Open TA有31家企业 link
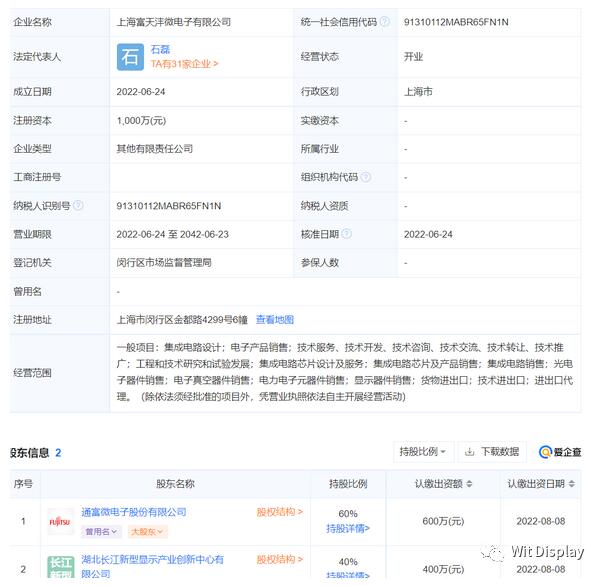Image resolution: width=591 pixels, height=587 pixels. click(184, 64)
